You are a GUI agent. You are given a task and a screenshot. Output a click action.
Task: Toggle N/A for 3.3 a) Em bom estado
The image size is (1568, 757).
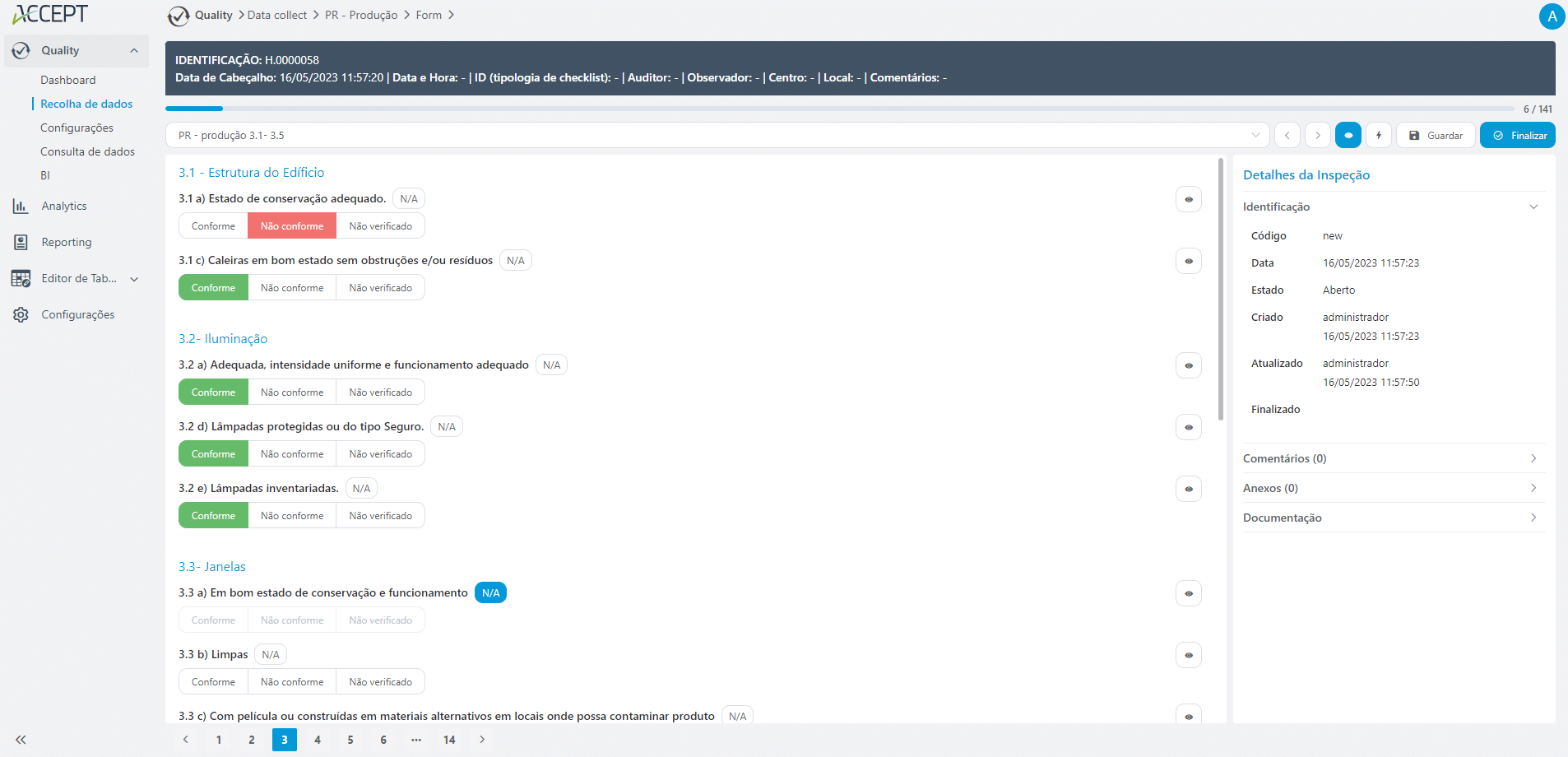click(490, 593)
